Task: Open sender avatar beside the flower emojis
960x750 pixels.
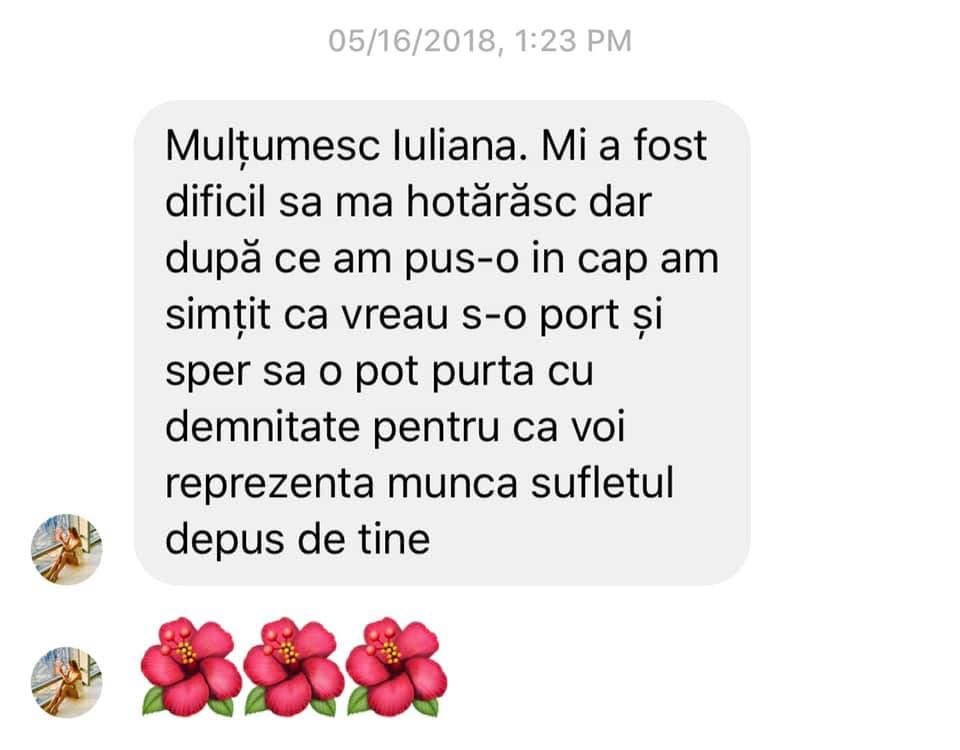Action: tap(67, 682)
